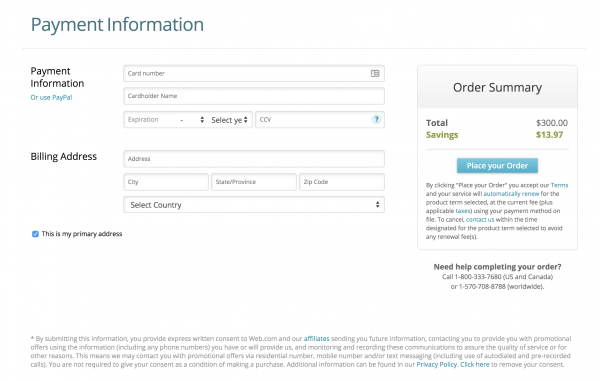
Task: Select 'Click here' to remove consent
Action: [x=474, y=365]
